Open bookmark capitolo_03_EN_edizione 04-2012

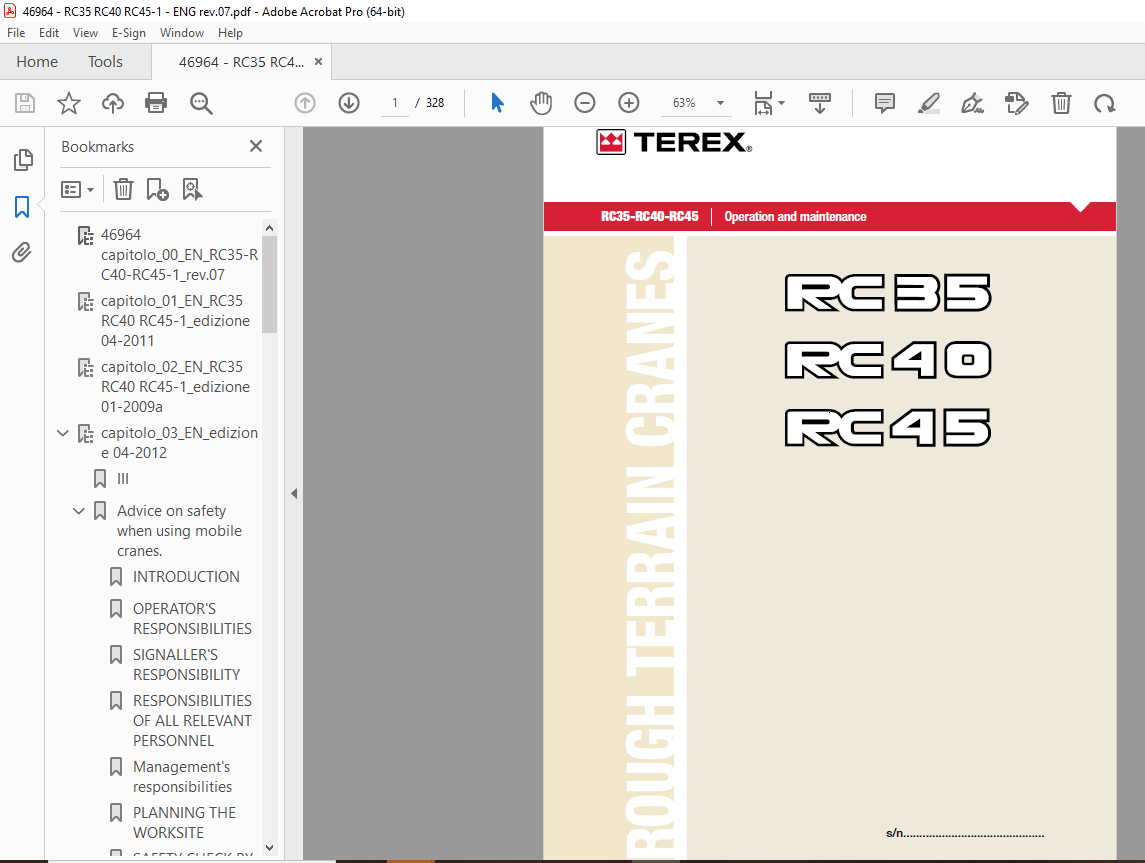pyautogui.click(x=180, y=442)
